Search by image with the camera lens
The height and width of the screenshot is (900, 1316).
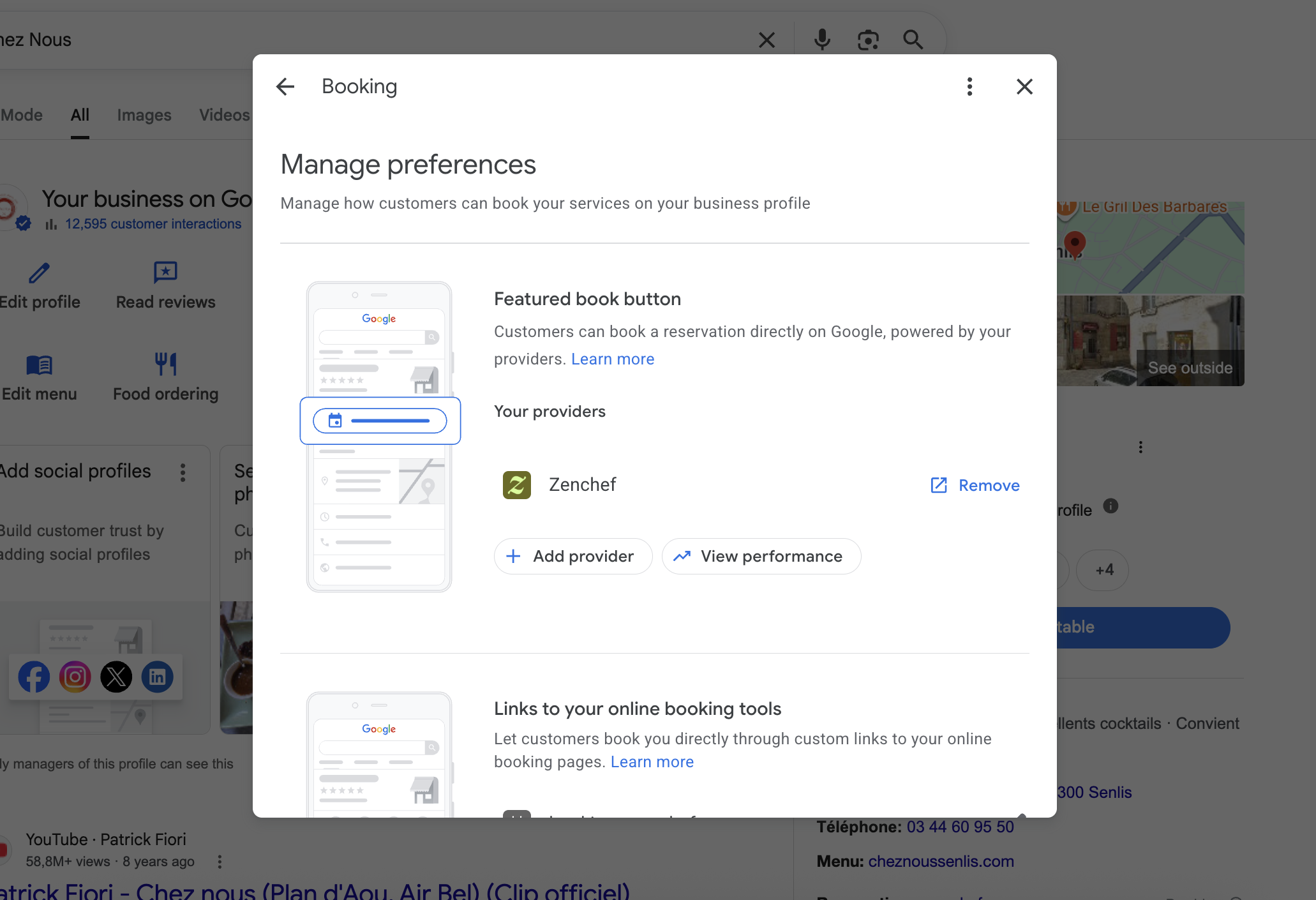[x=868, y=40]
